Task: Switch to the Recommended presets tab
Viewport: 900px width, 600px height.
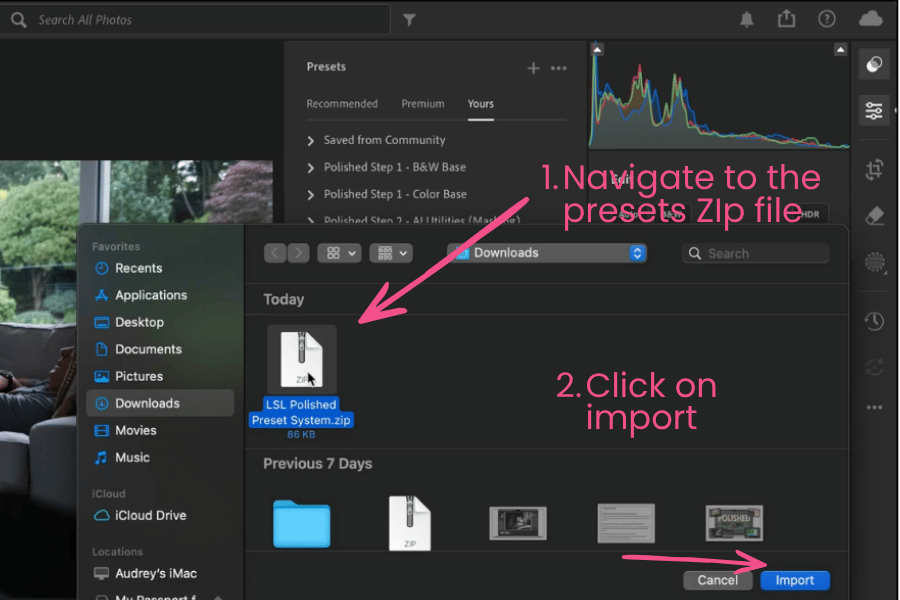Action: pos(342,104)
